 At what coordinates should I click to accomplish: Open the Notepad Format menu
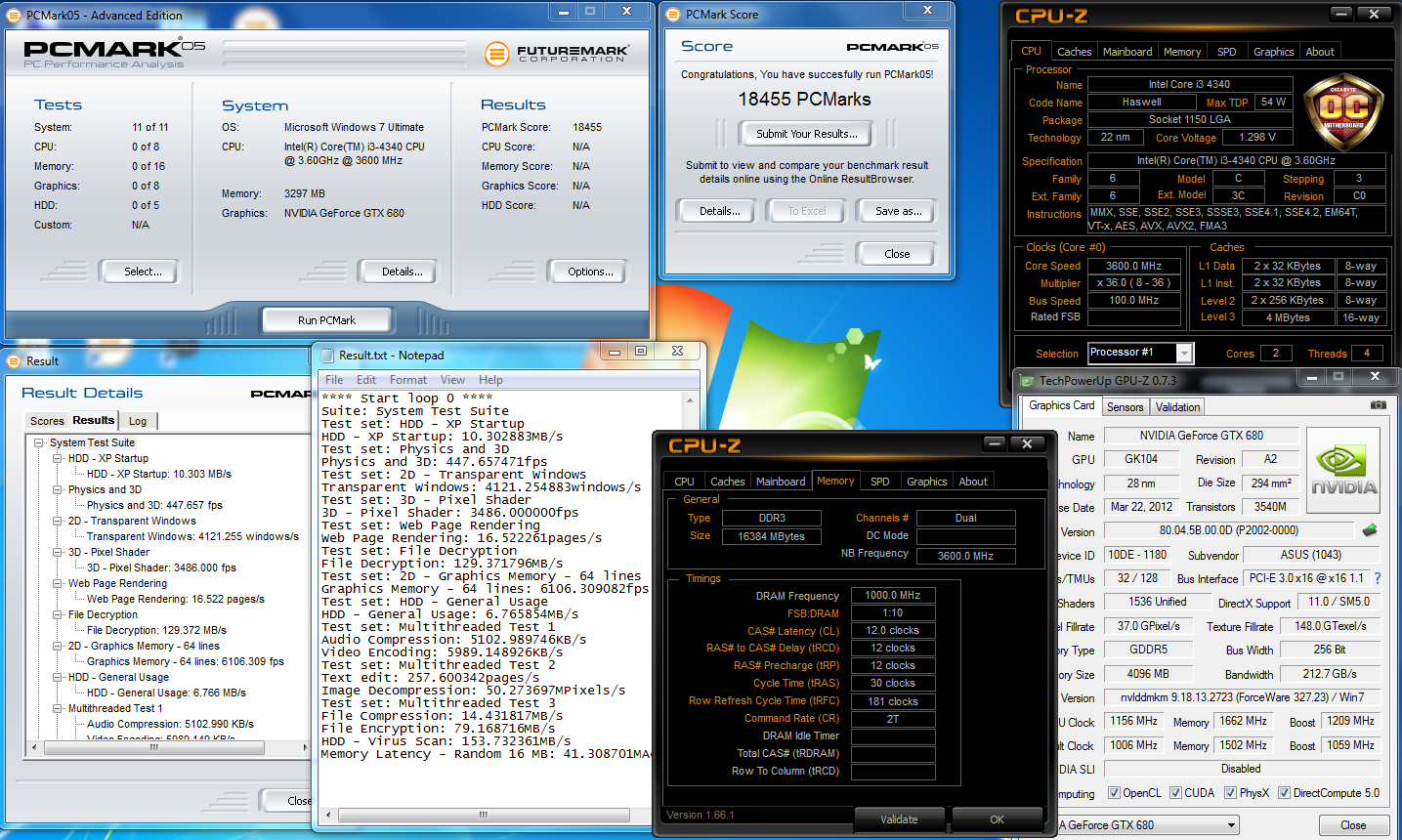click(408, 380)
